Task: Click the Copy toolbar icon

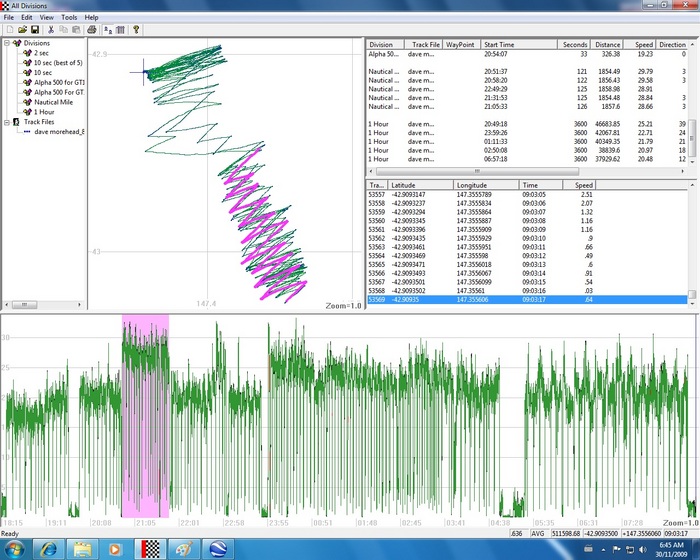Action: pos(63,30)
